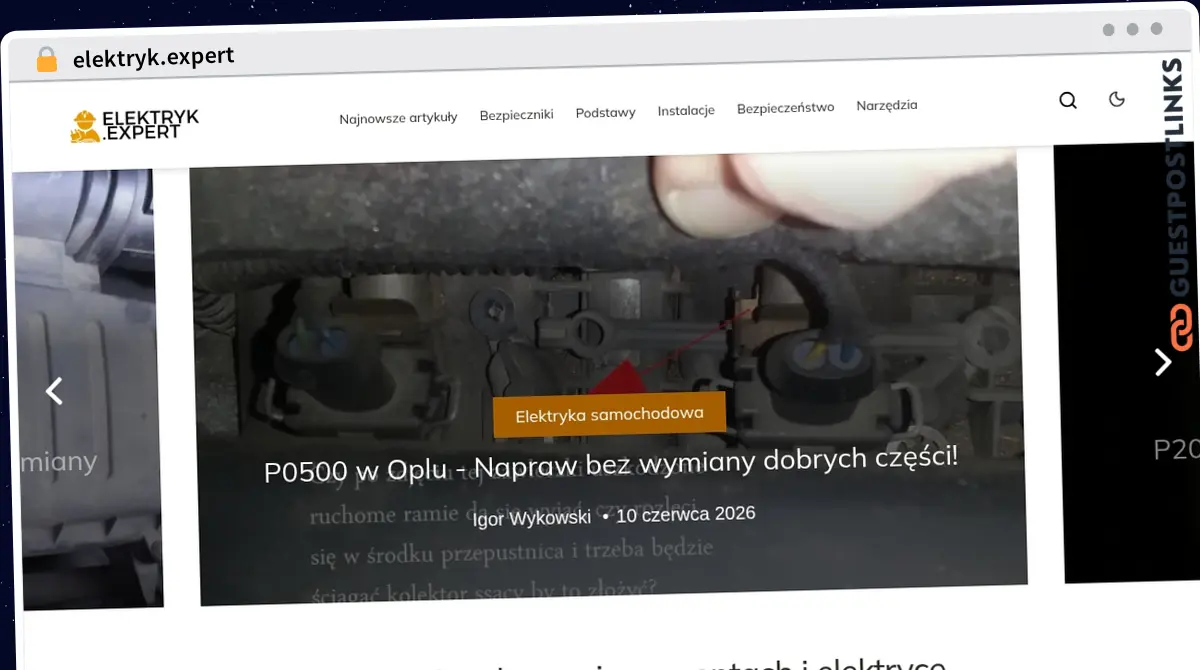Click the left partial slide image
The height and width of the screenshot is (670, 1200).
pos(87,389)
